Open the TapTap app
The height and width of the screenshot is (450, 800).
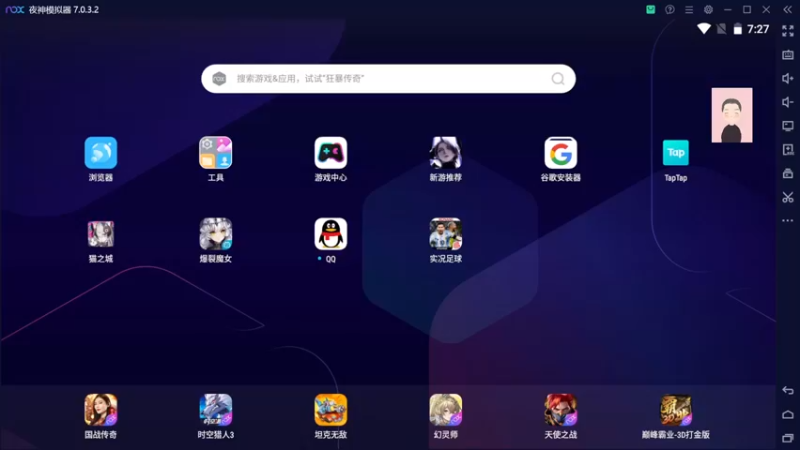(676, 153)
